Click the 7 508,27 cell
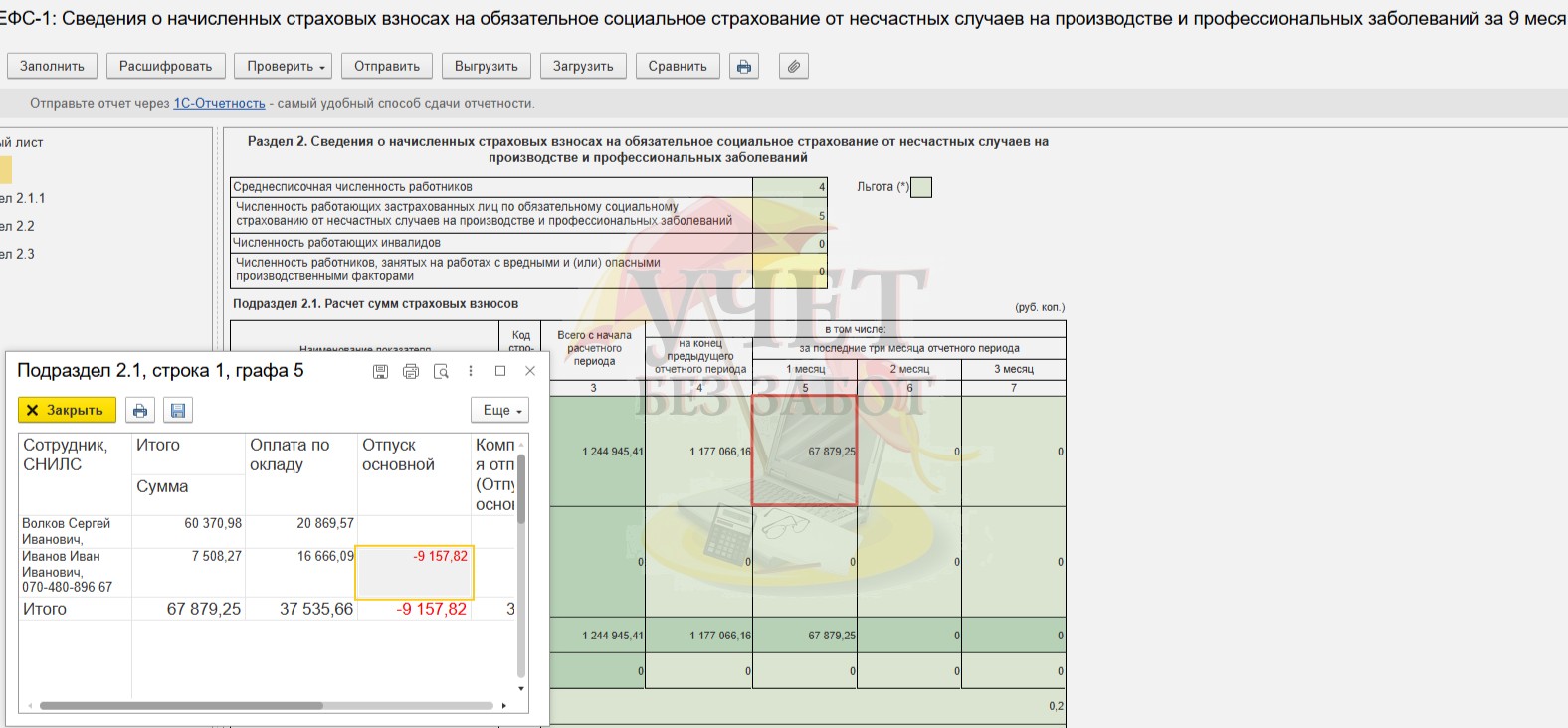Screen dimensions: 1568x728 188,572
